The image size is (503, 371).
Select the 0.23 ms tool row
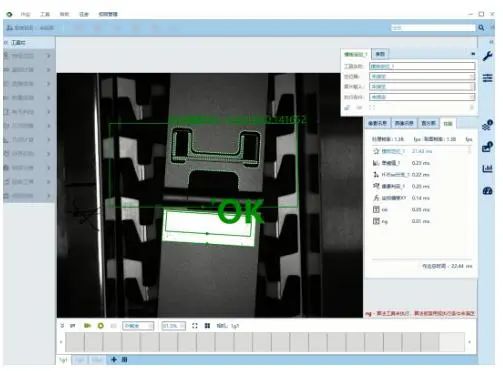(420, 163)
